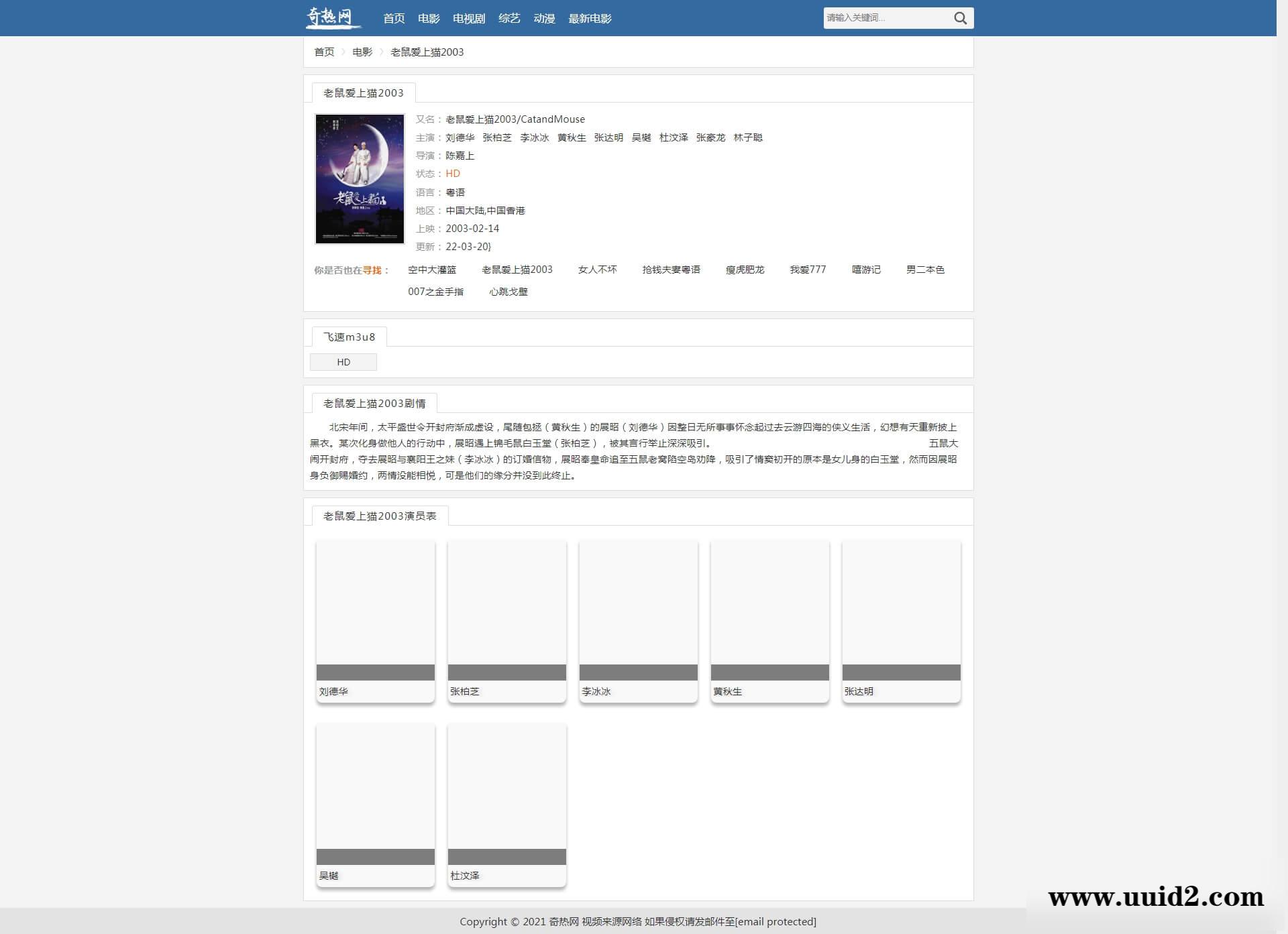The width and height of the screenshot is (1288, 934).
Task: Open the 动漫 category
Action: click(x=544, y=18)
